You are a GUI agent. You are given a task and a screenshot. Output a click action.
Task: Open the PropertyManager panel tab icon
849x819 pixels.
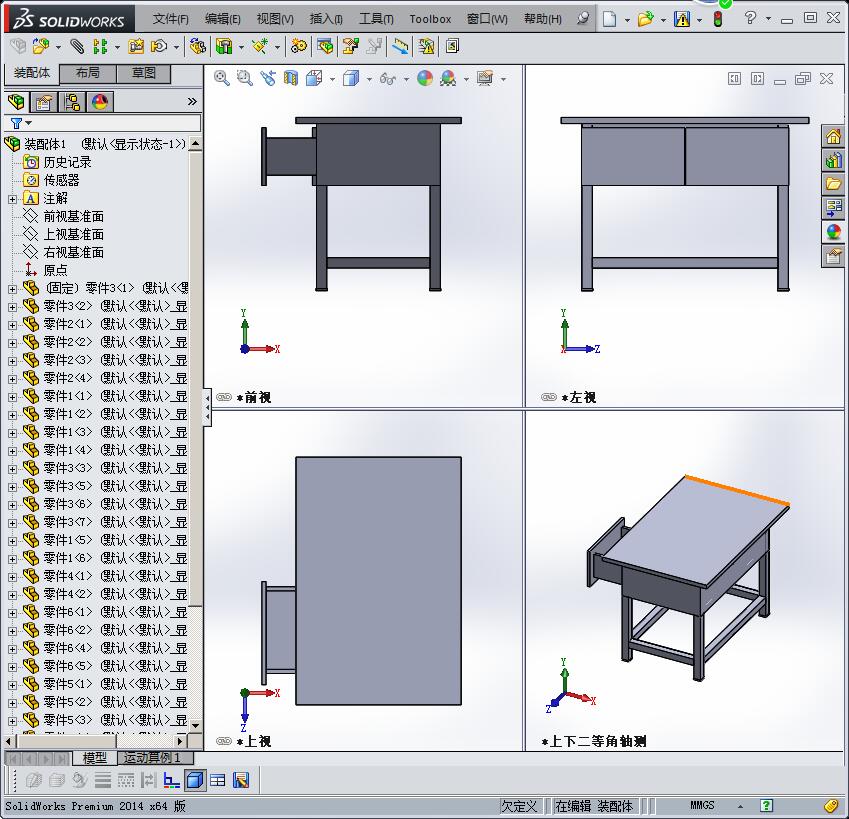(x=44, y=102)
